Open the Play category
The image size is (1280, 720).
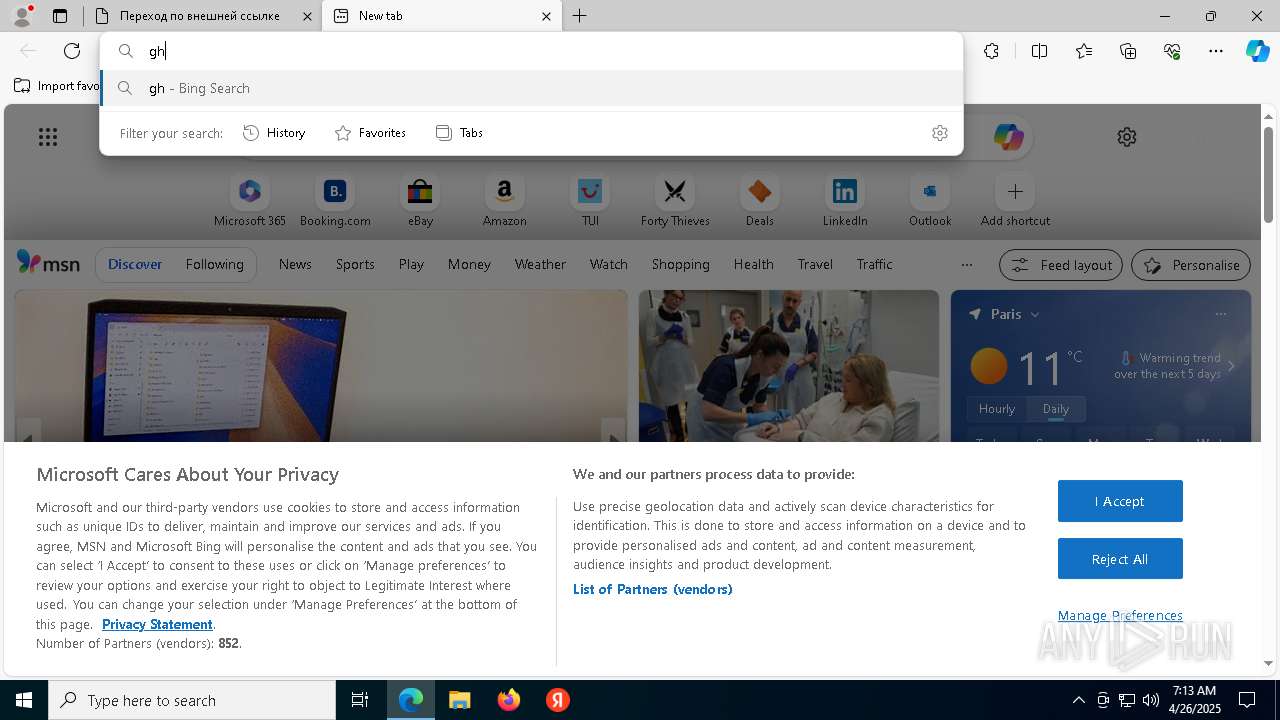(x=411, y=264)
